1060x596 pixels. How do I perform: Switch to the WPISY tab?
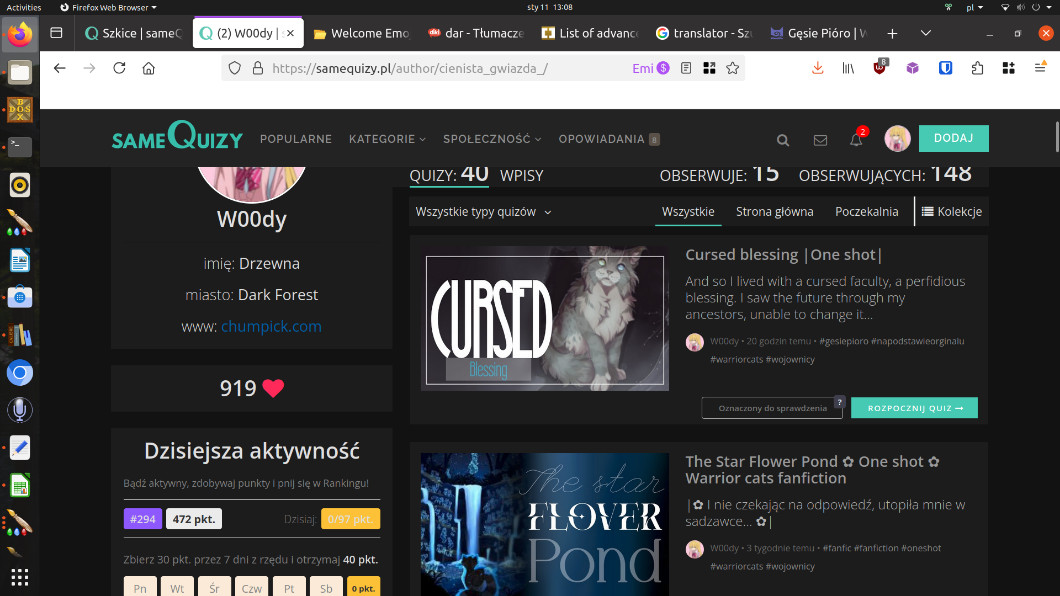pyautogui.click(x=521, y=175)
